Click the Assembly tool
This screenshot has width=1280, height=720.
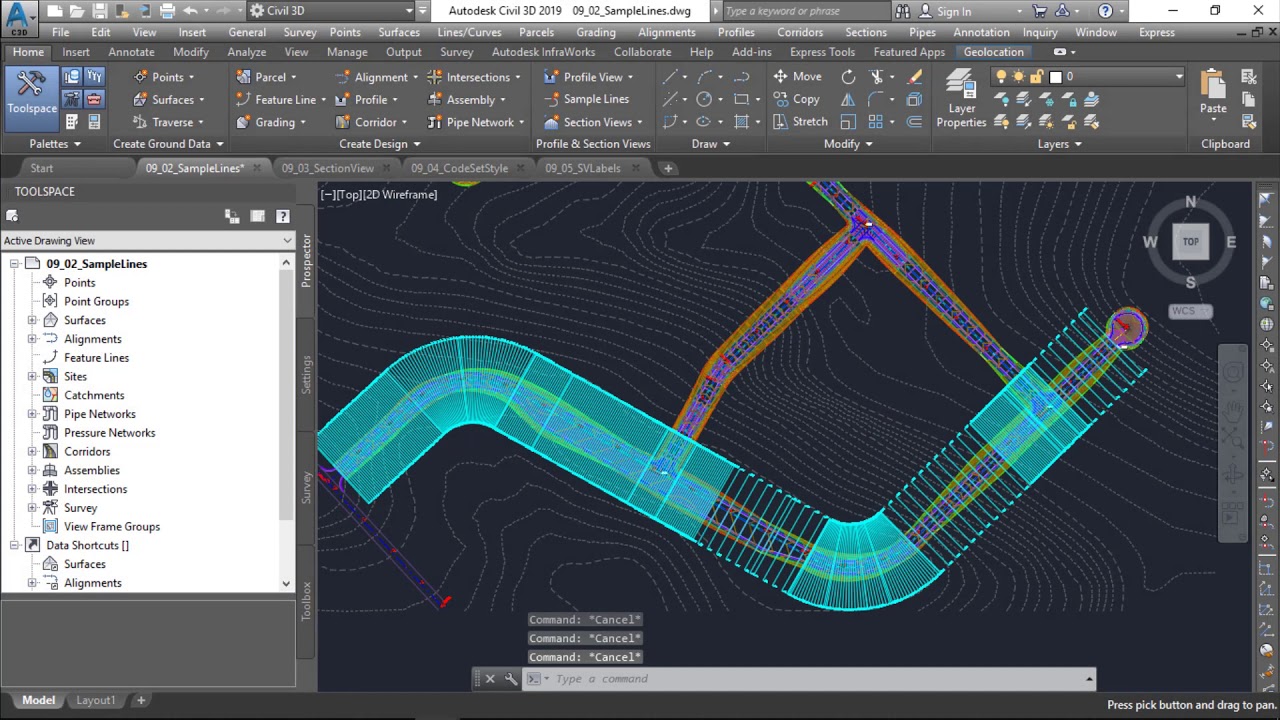click(466, 100)
